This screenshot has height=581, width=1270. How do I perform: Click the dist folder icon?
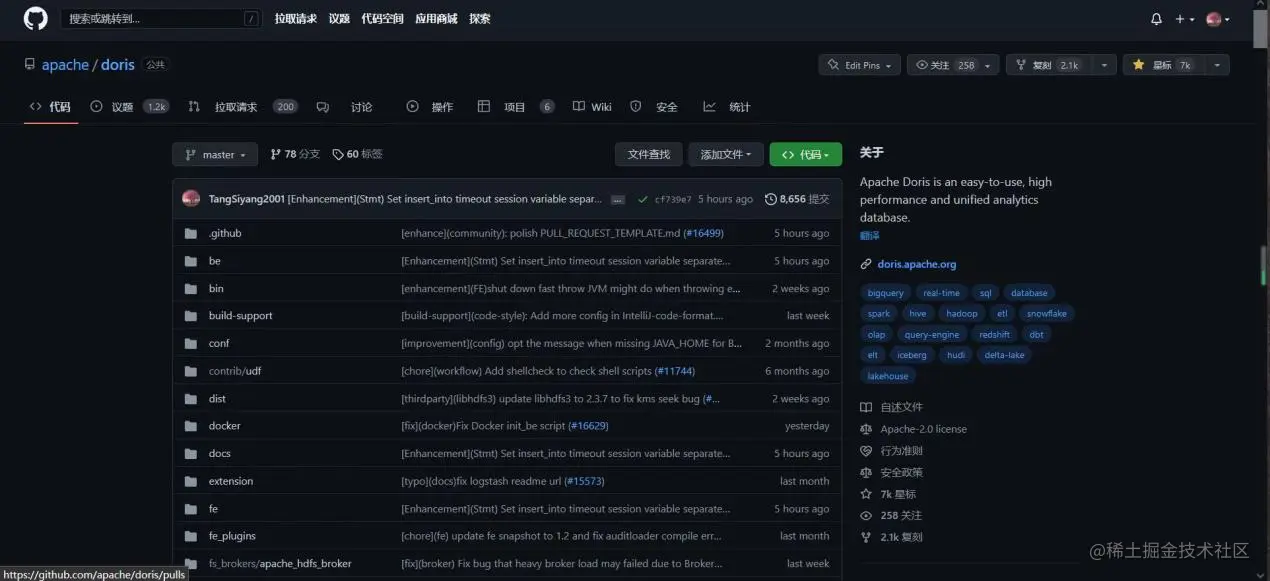pos(191,398)
